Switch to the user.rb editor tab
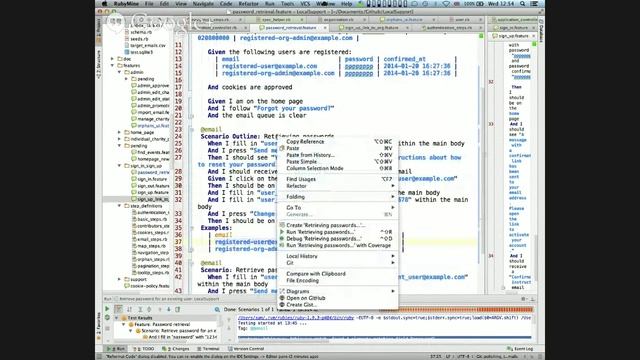 coord(462,20)
